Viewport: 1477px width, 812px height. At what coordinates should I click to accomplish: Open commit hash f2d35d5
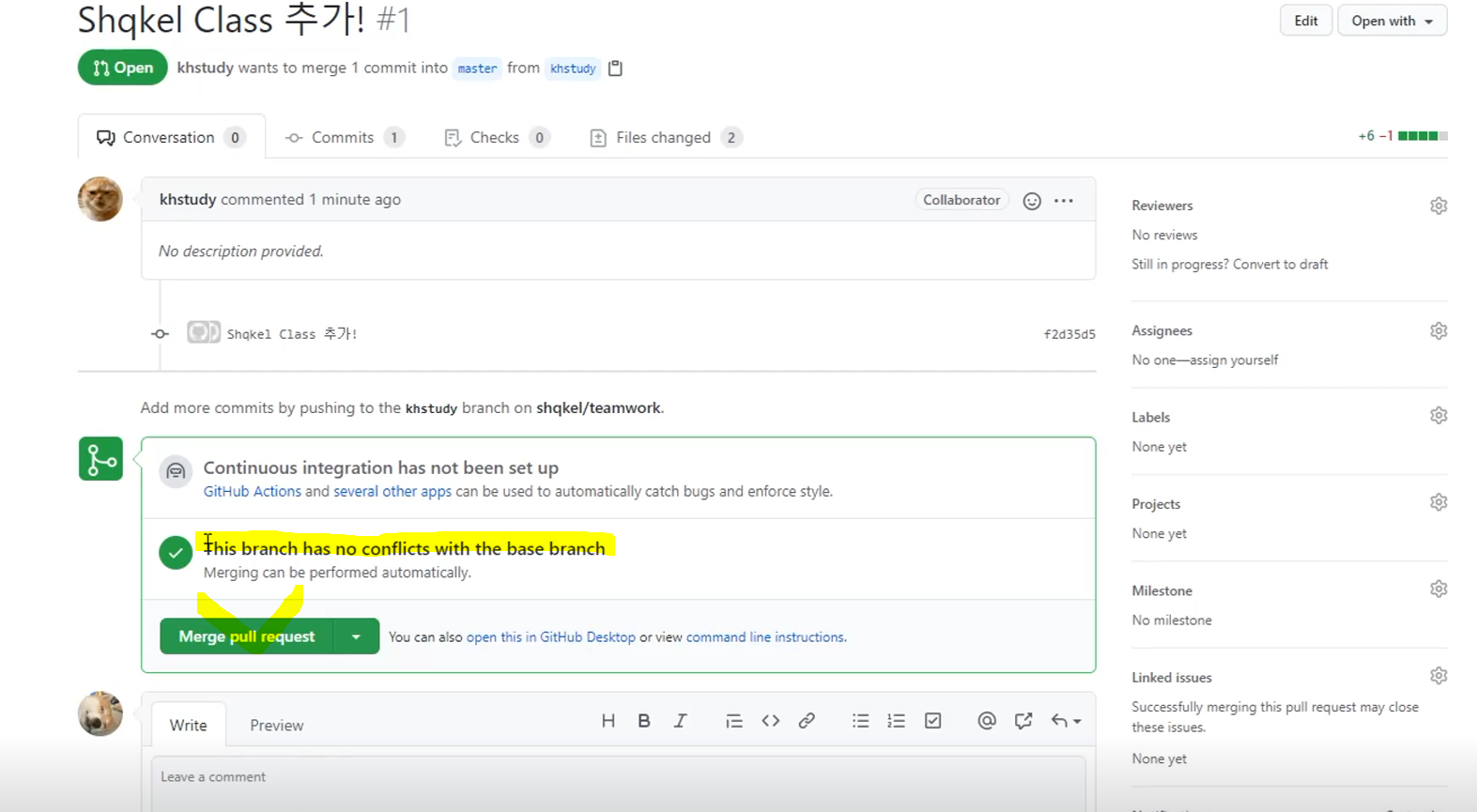tap(1069, 334)
